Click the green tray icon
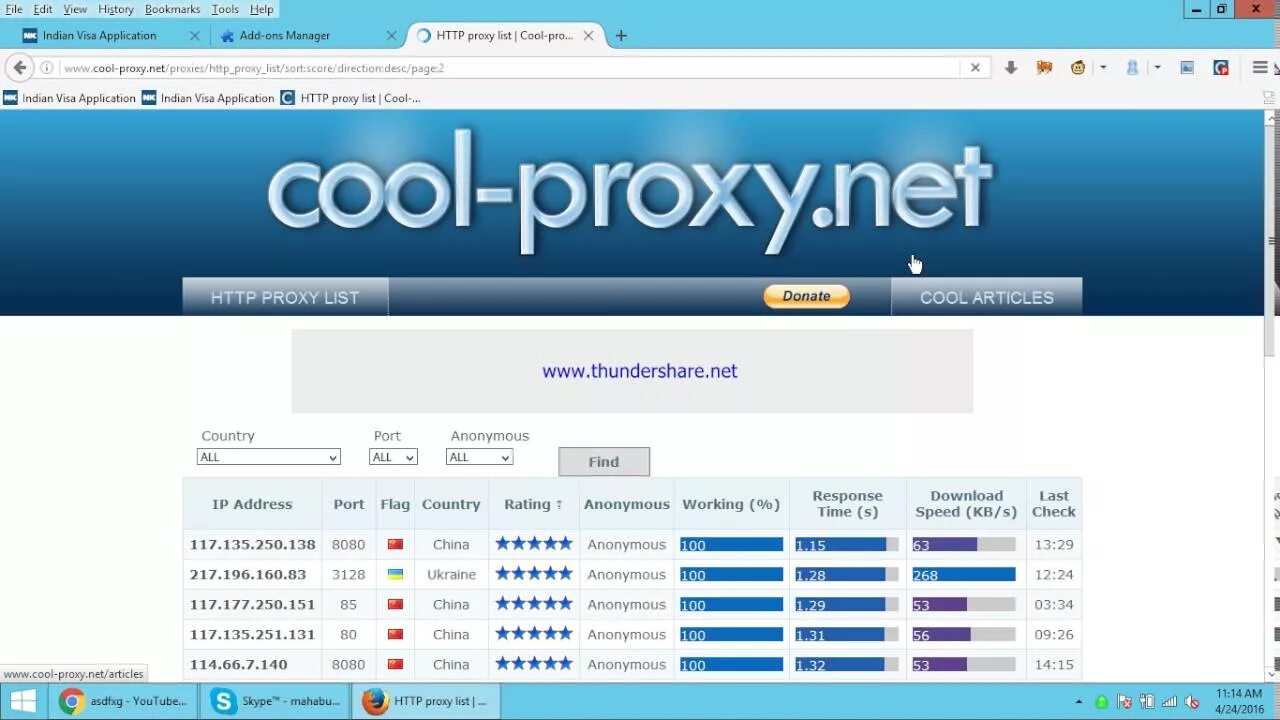The height and width of the screenshot is (720, 1280). tap(1102, 702)
